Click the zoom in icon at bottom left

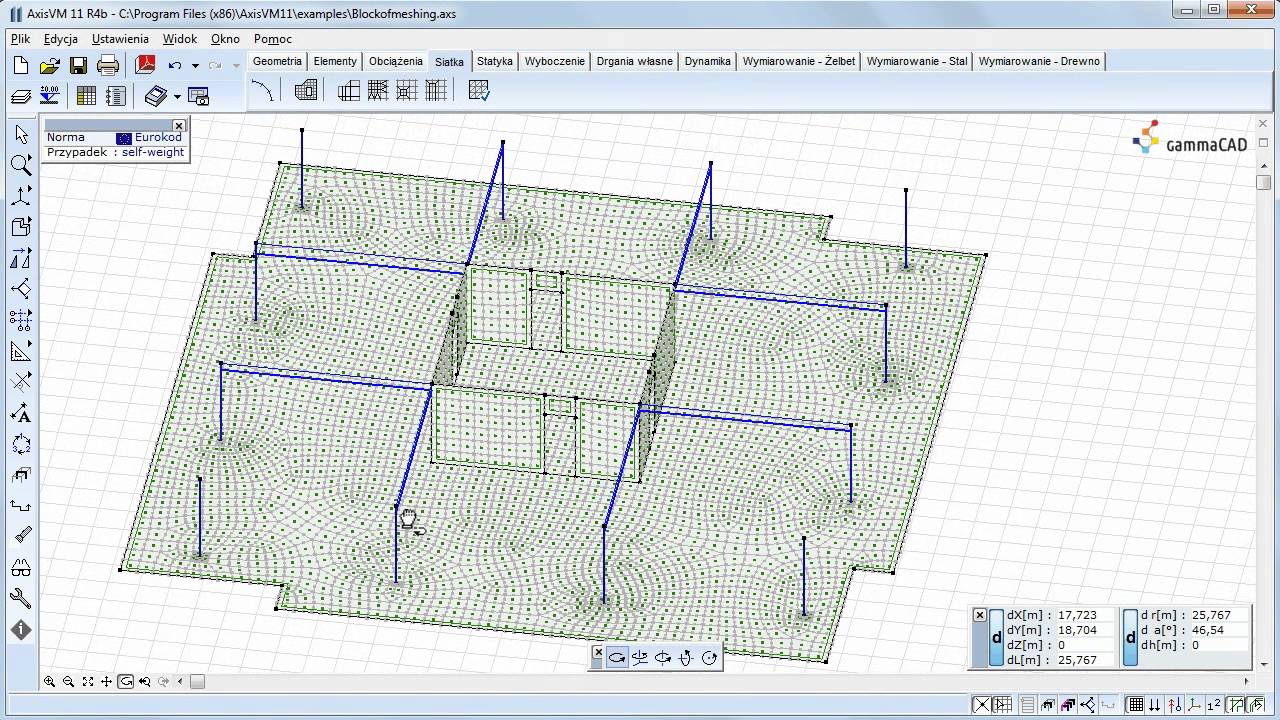tap(49, 682)
